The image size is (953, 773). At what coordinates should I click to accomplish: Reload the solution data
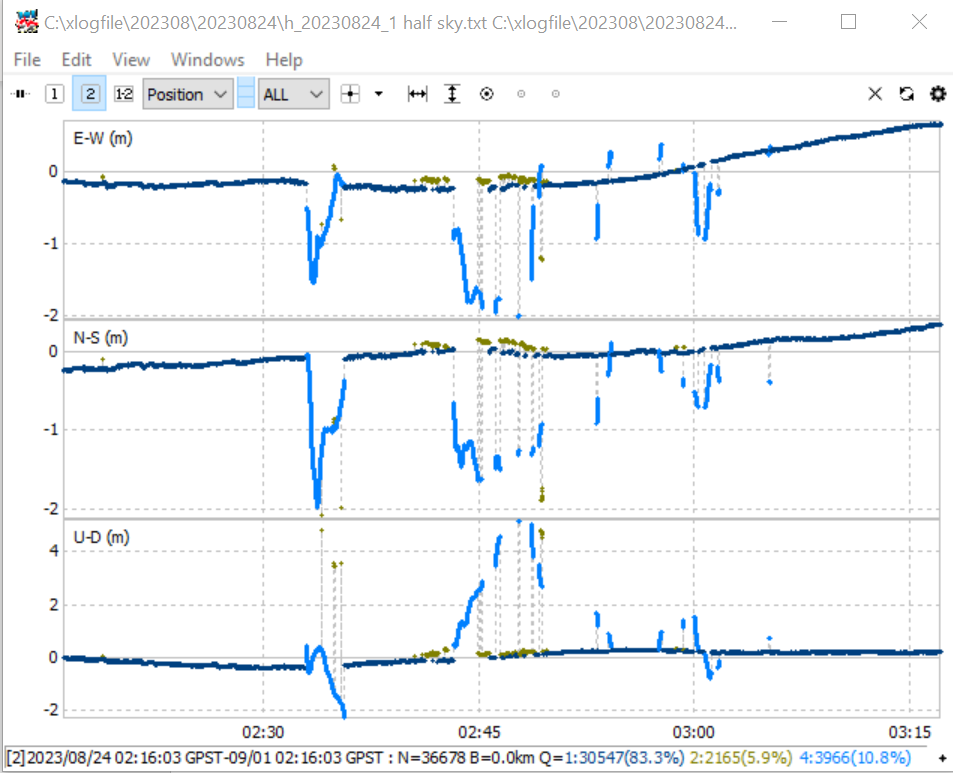click(907, 94)
